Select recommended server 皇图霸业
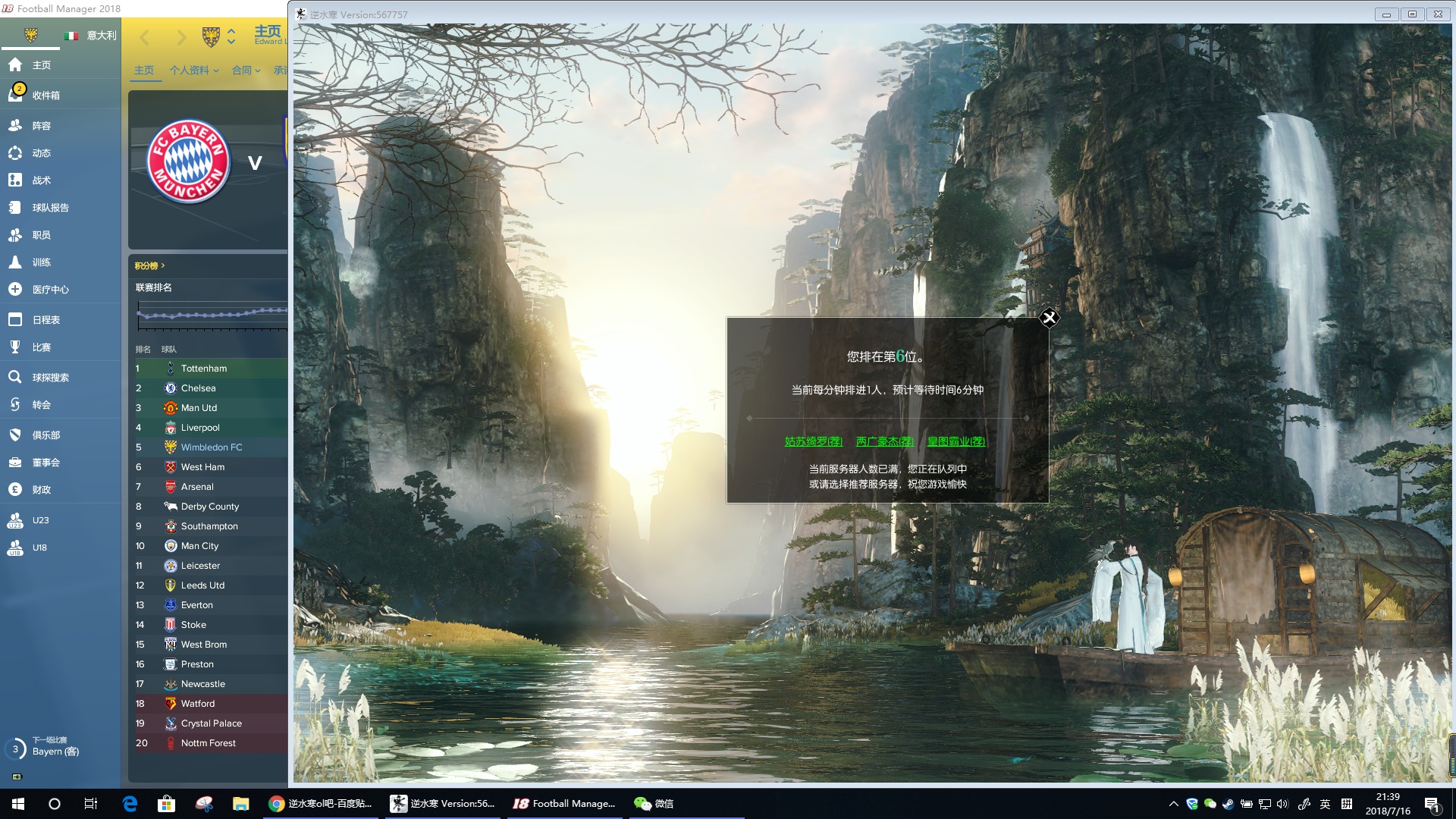1456x819 pixels. point(955,441)
